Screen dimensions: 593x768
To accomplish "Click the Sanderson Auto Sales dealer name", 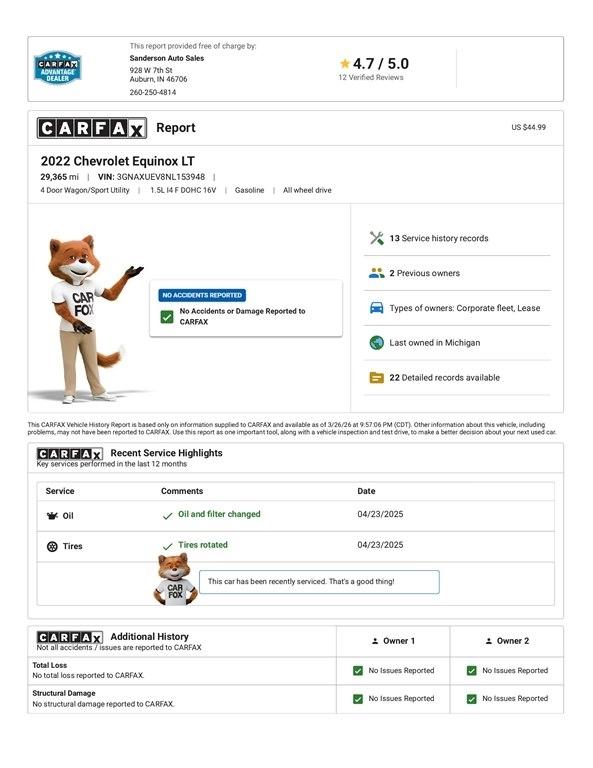I will 166,58.
